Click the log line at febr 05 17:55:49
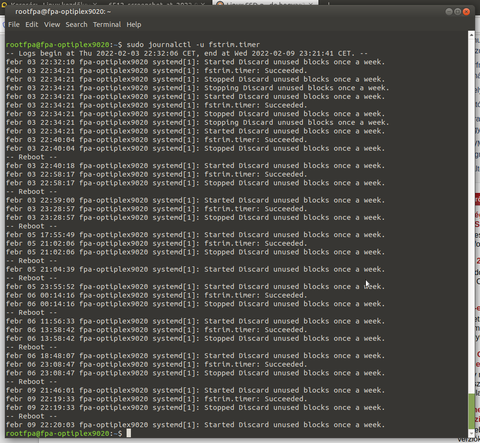Image resolution: width=480 pixels, height=443 pixels. 195,235
